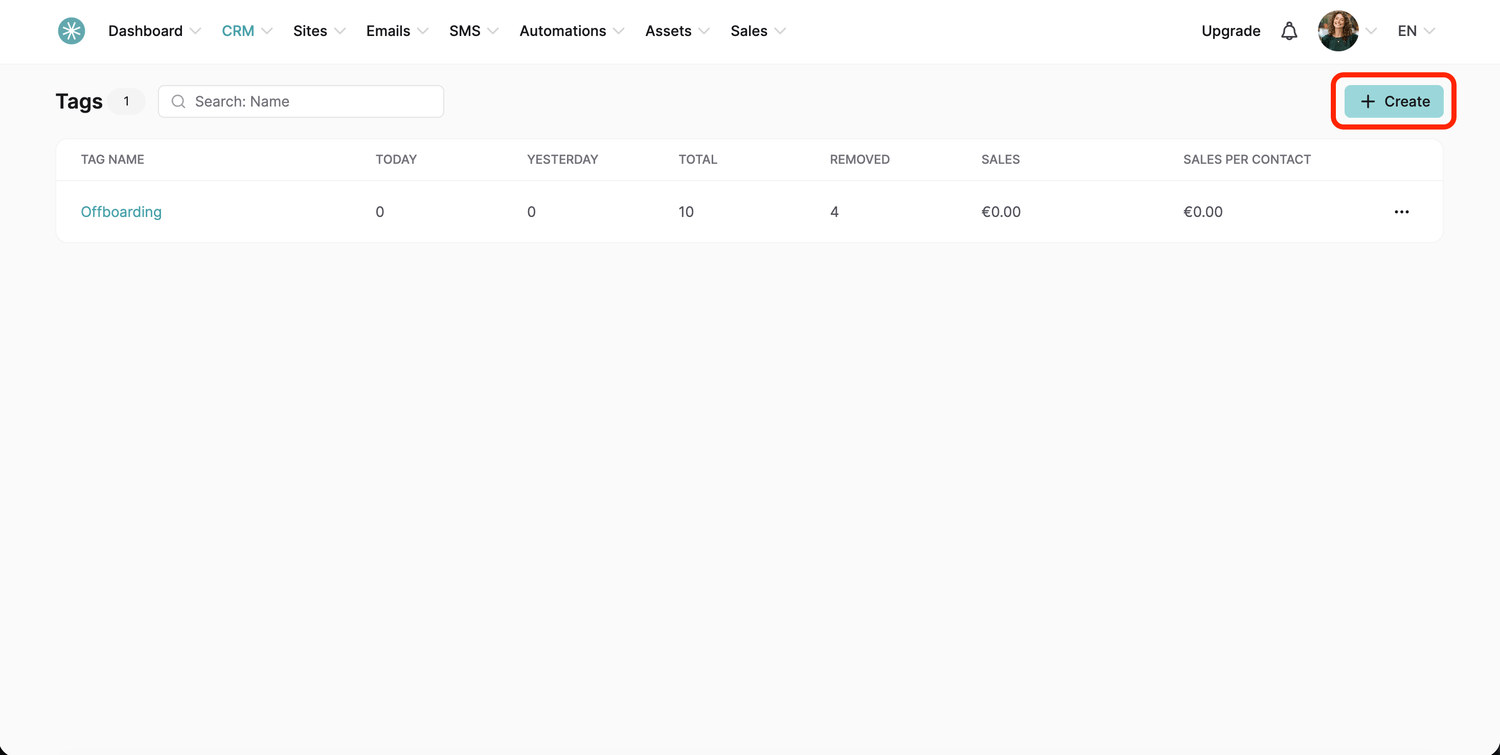Click the removed value 4
This screenshot has width=1500, height=755.
tap(834, 212)
